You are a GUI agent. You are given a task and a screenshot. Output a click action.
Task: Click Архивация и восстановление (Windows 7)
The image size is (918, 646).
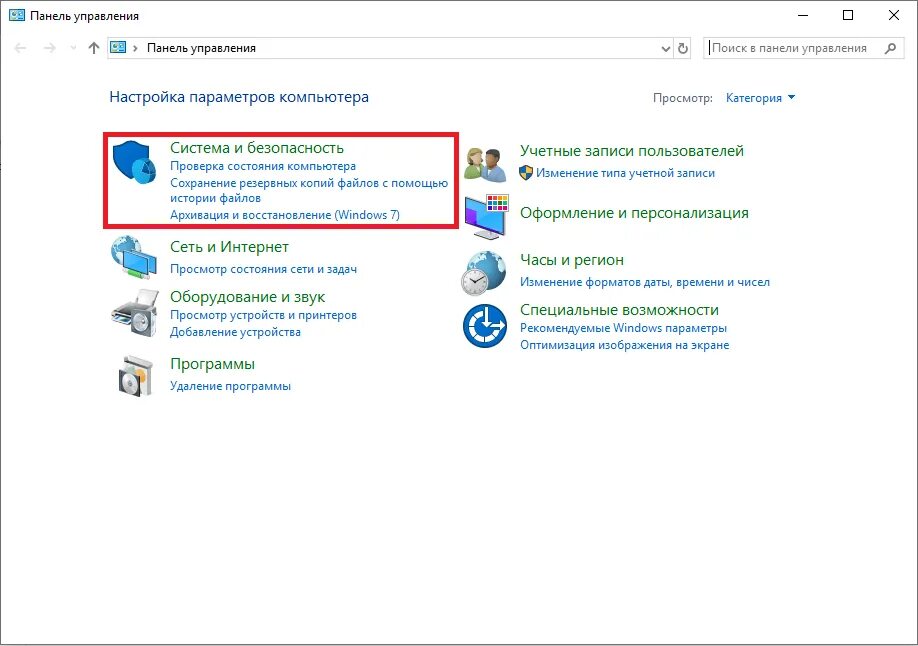pyautogui.click(x=285, y=215)
